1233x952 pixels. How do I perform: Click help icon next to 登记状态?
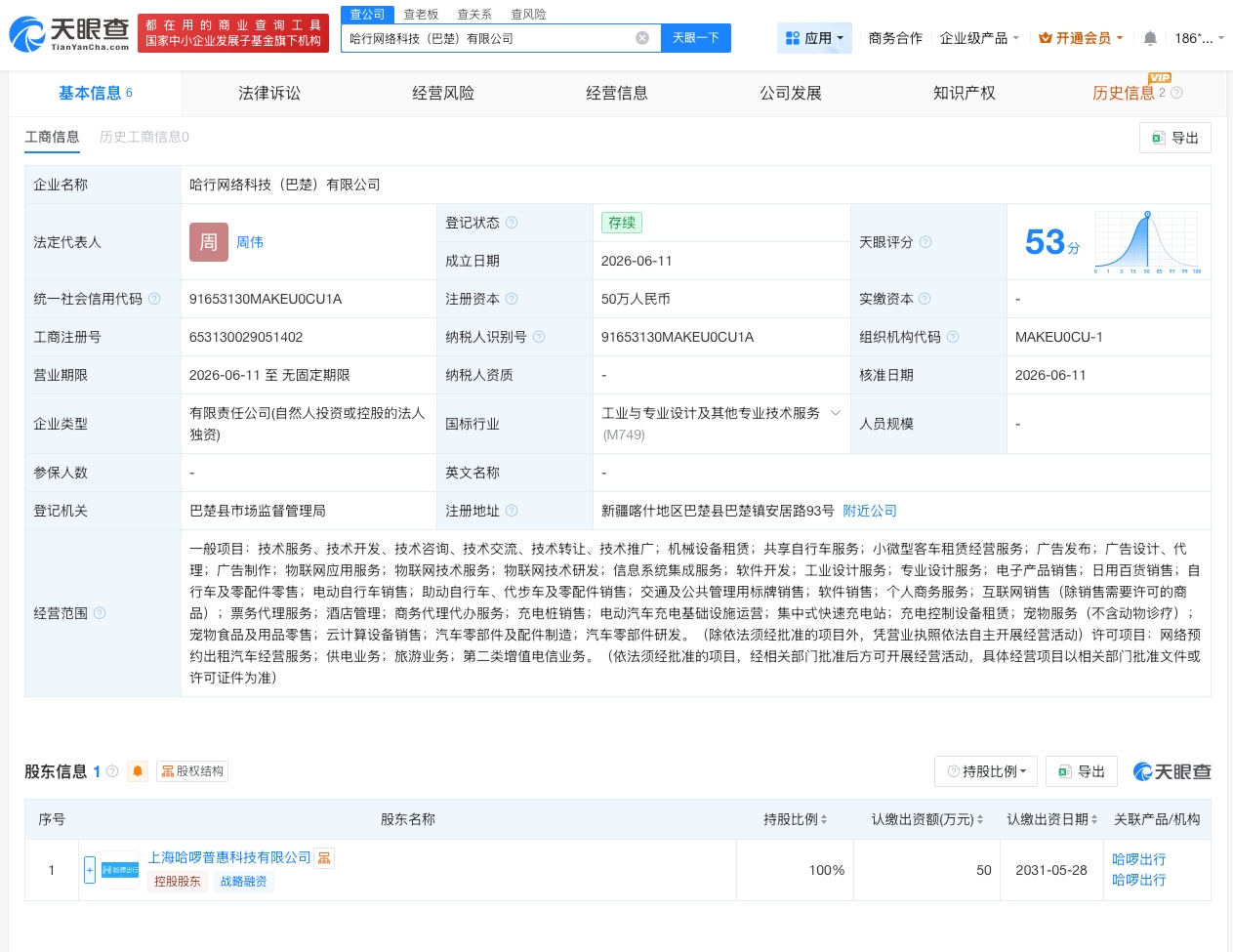tap(512, 223)
